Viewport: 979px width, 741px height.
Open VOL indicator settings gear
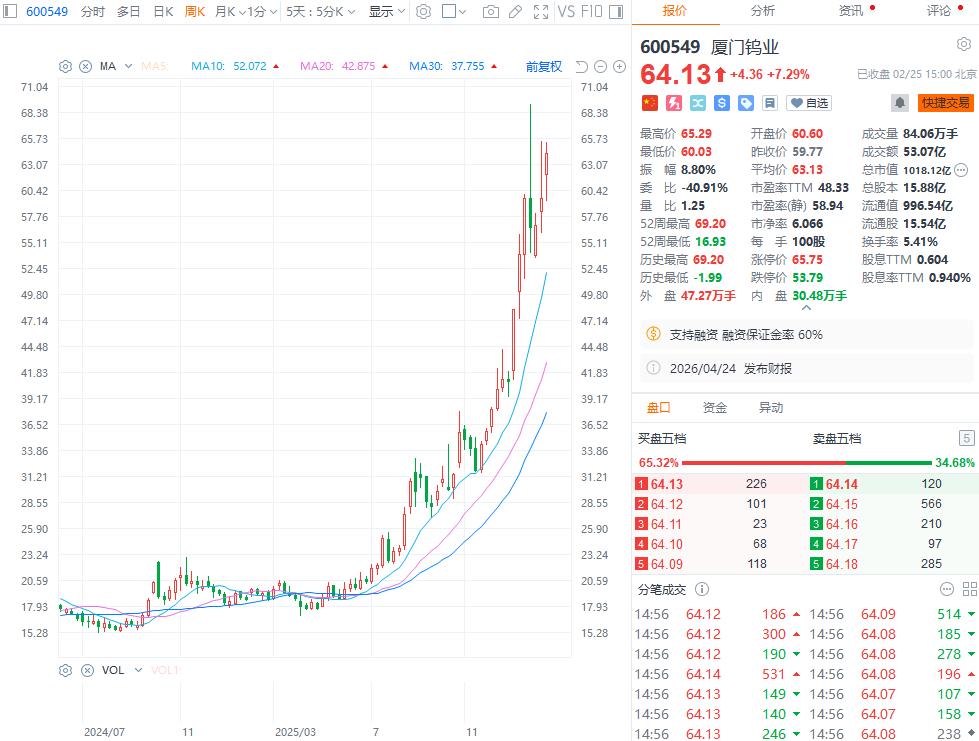click(65, 670)
